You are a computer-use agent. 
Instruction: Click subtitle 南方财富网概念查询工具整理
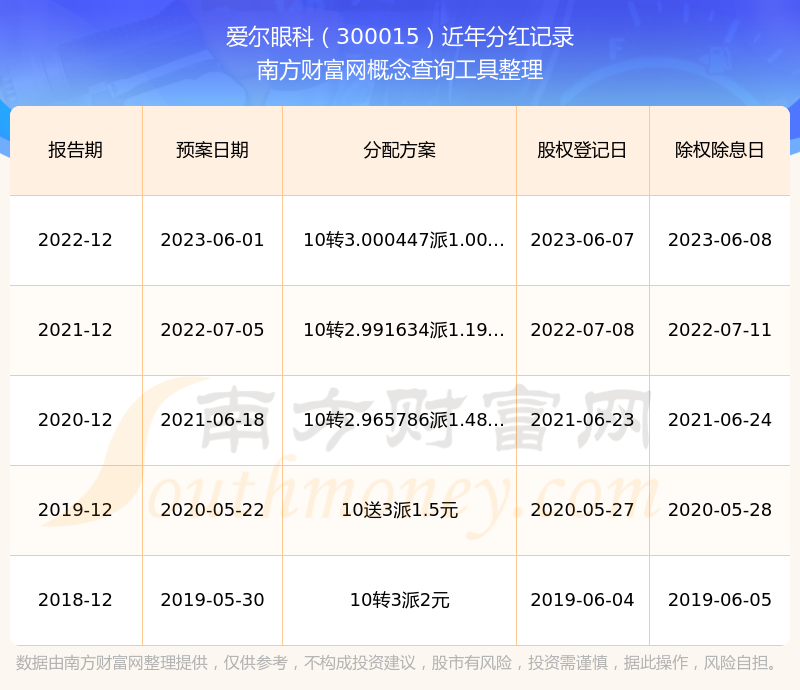[400, 70]
